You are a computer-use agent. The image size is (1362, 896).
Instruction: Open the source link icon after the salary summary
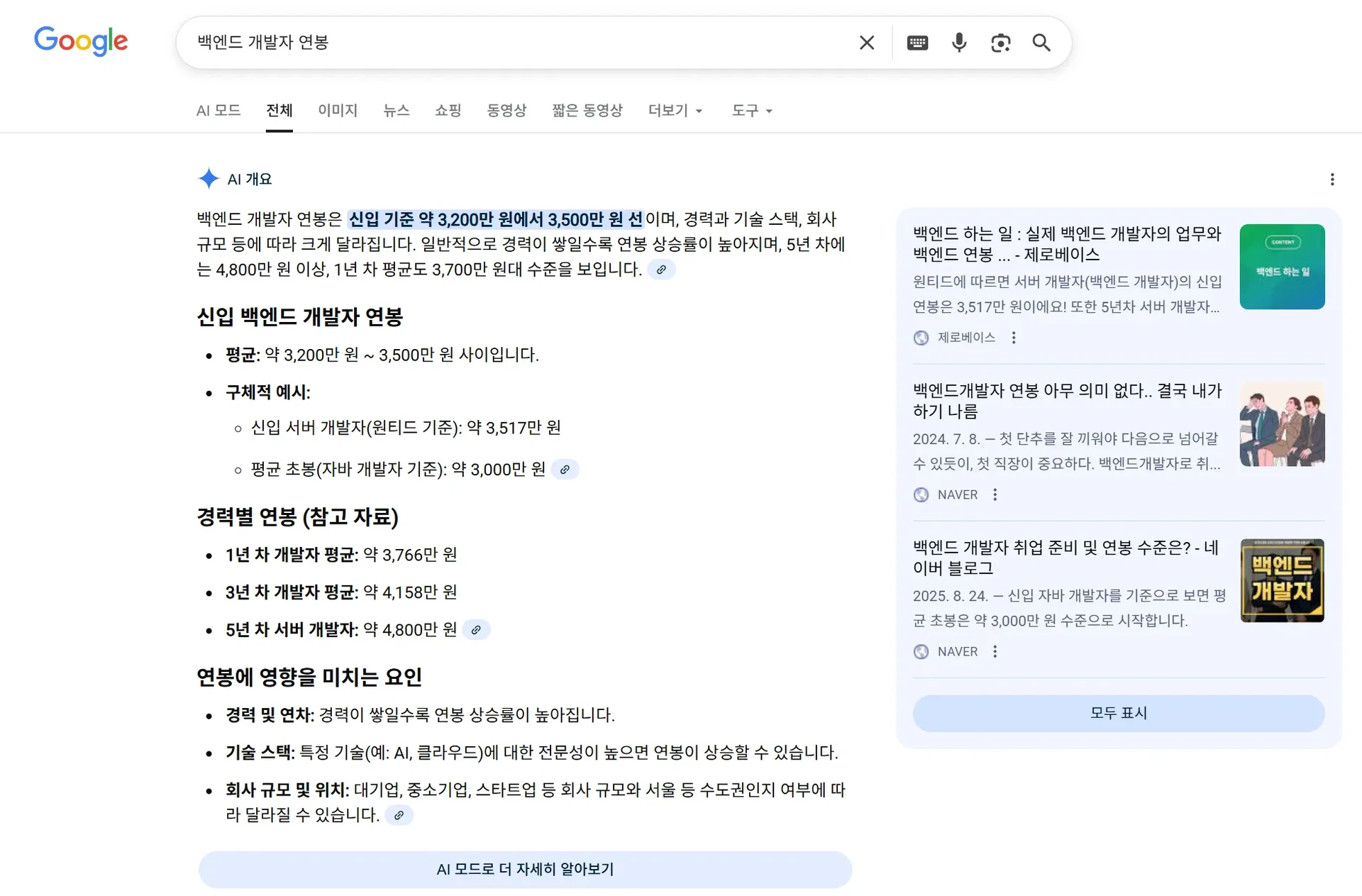pyautogui.click(x=662, y=270)
